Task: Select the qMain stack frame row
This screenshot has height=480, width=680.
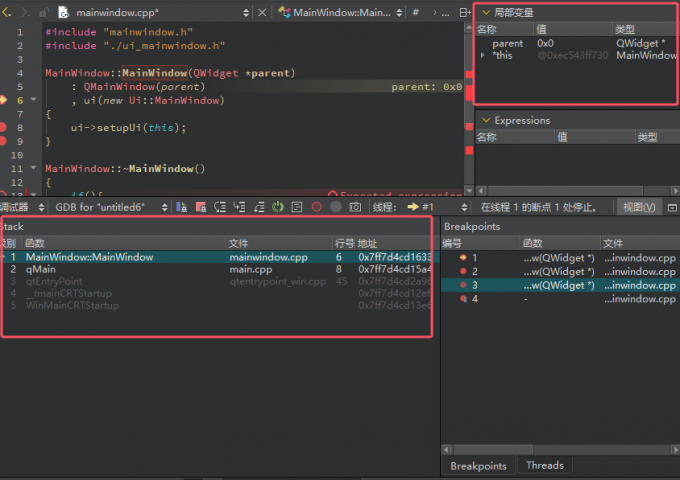Action: click(x=42, y=269)
